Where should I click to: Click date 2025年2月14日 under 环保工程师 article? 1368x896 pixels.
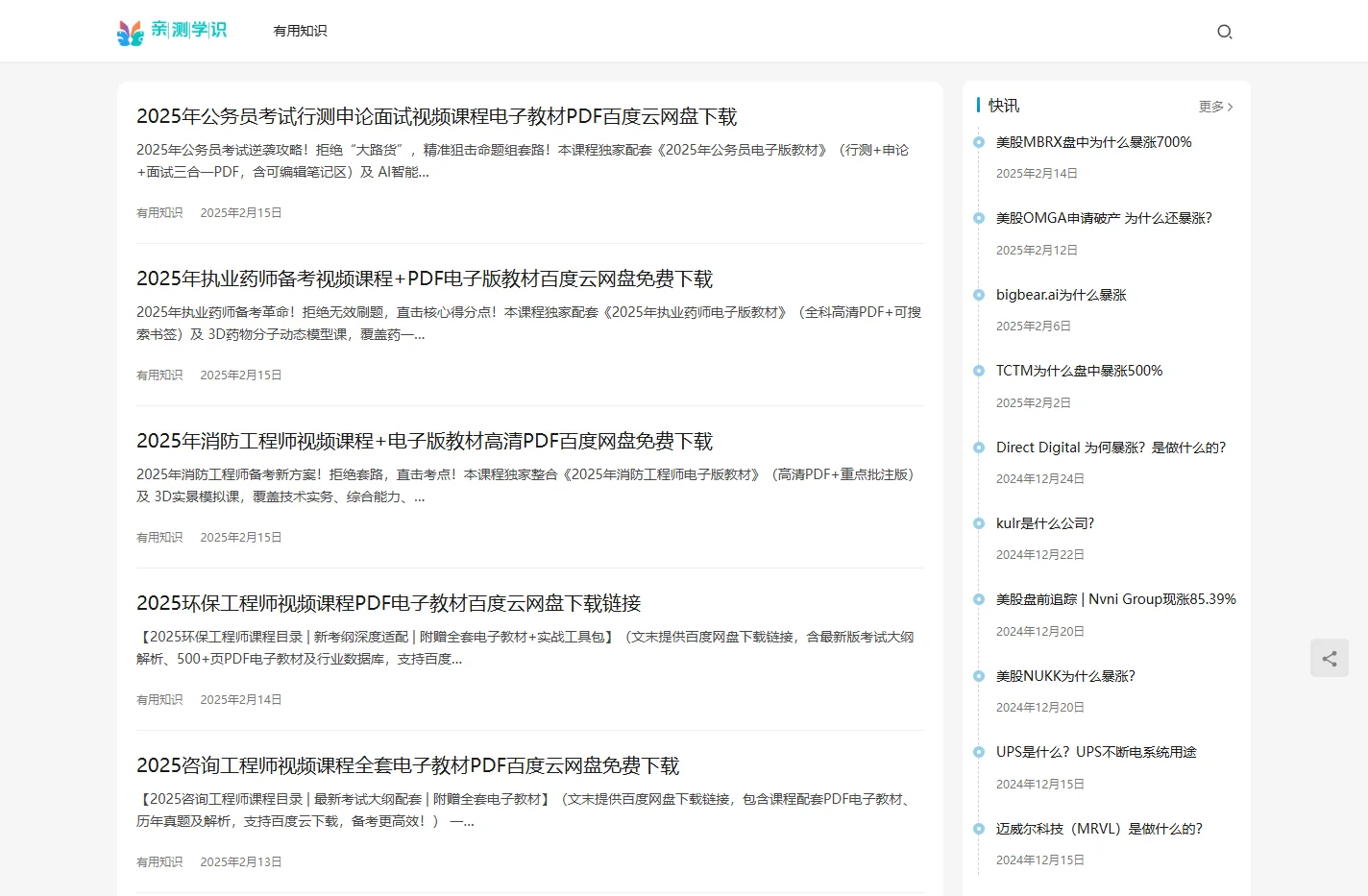point(241,700)
